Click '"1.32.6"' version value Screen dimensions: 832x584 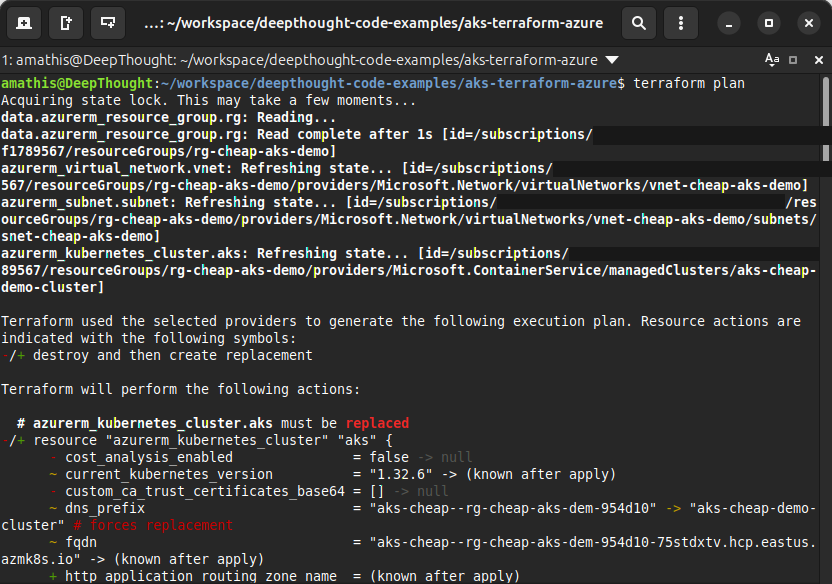tap(401, 474)
